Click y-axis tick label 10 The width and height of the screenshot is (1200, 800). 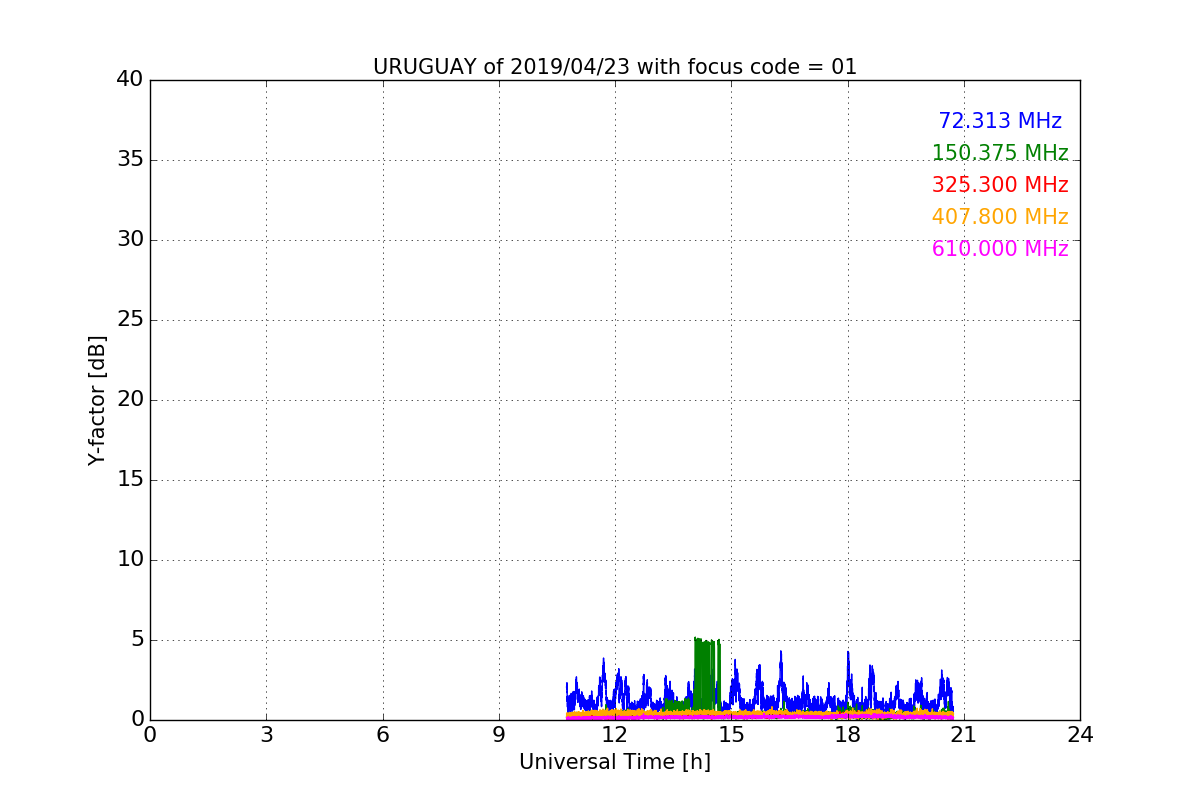click(x=130, y=560)
